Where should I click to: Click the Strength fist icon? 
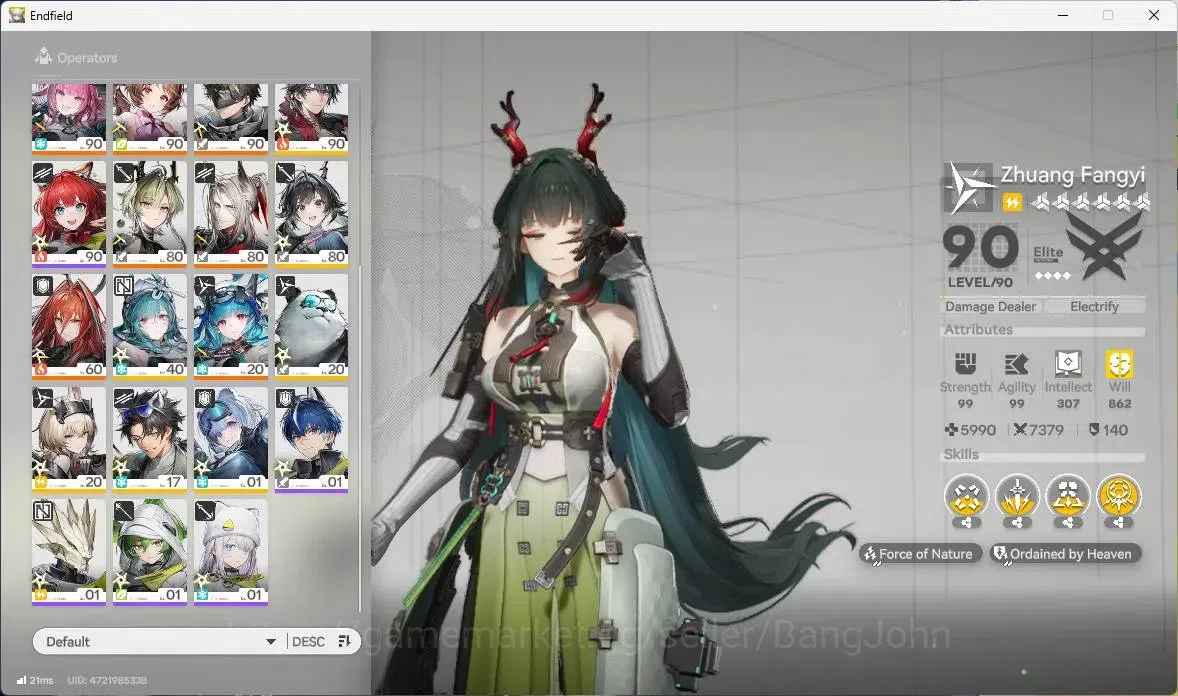[x=965, y=364]
